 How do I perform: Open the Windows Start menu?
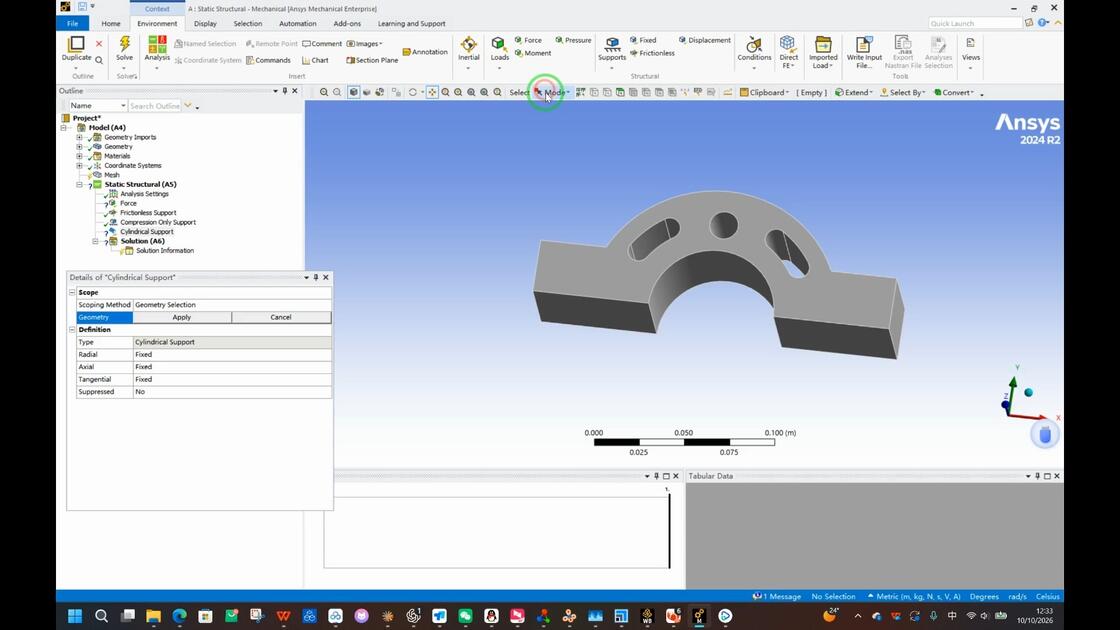pyautogui.click(x=74, y=616)
